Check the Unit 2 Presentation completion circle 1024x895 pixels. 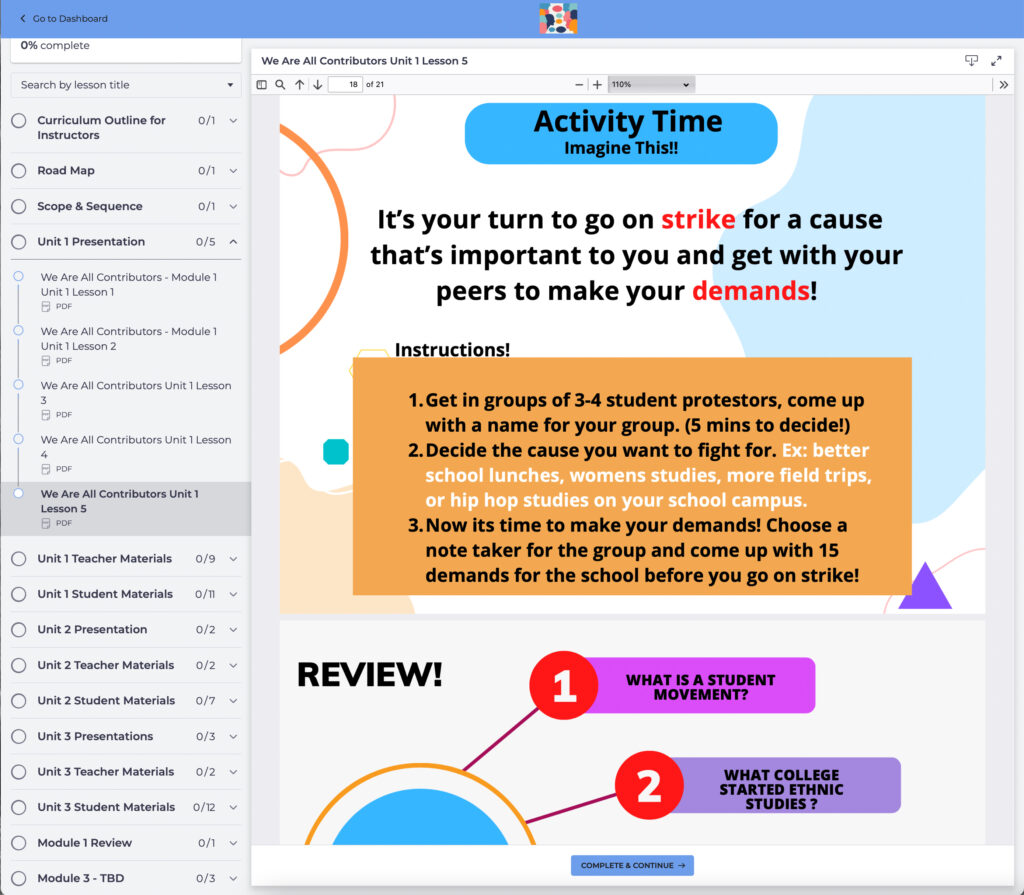19,630
